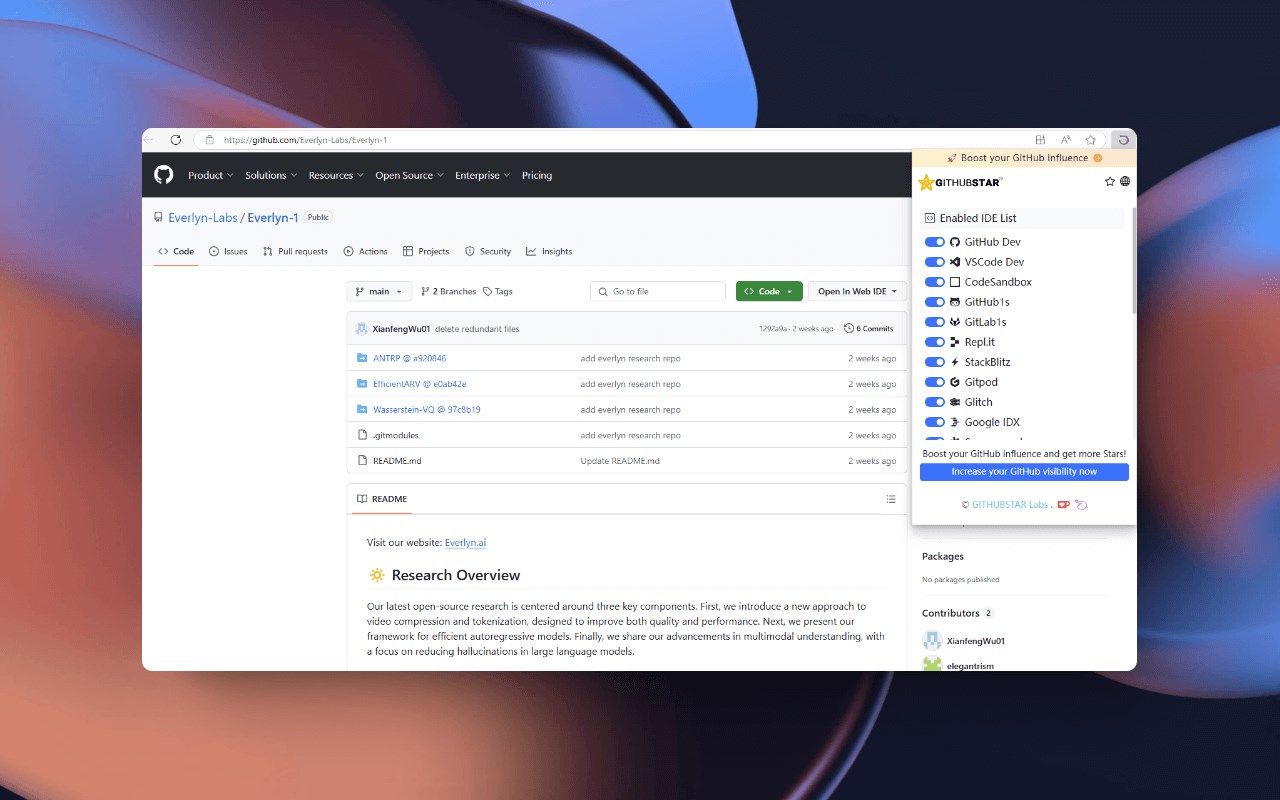Screen dimensions: 1280x800
Task: Click the Go to file search field
Action: (658, 291)
